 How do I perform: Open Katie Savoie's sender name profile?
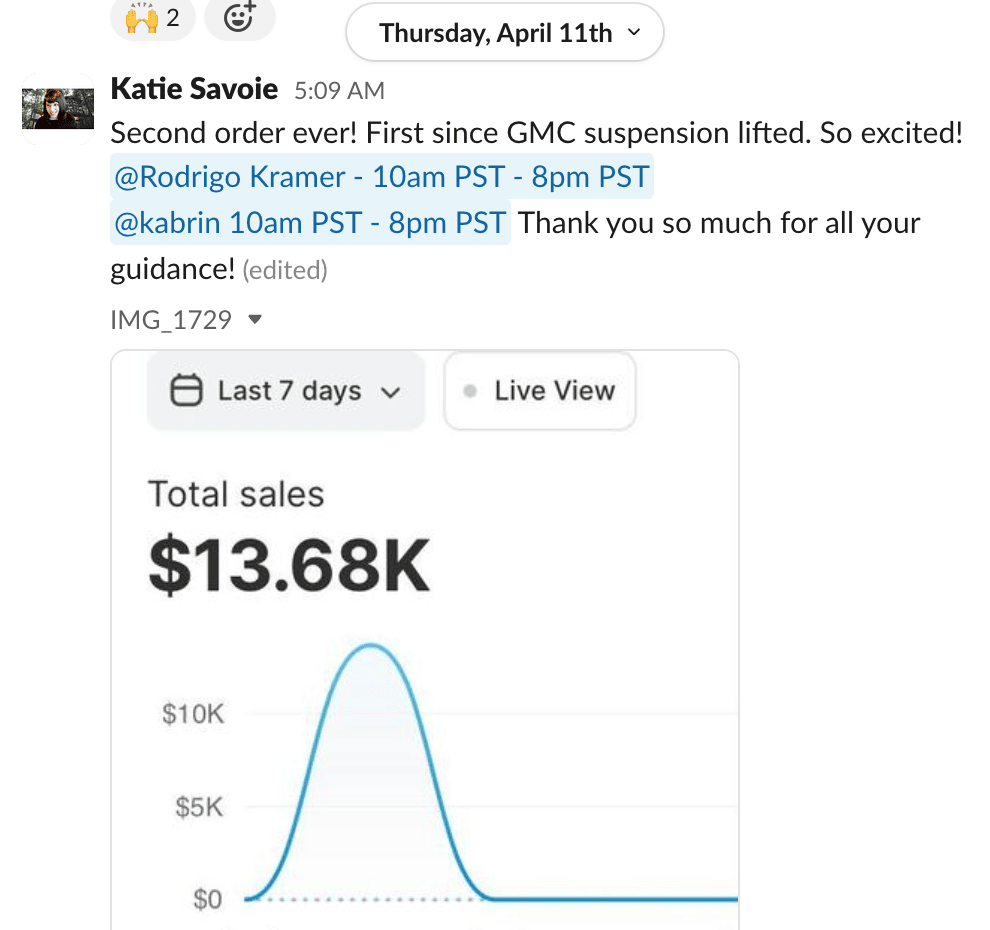pyautogui.click(x=194, y=89)
